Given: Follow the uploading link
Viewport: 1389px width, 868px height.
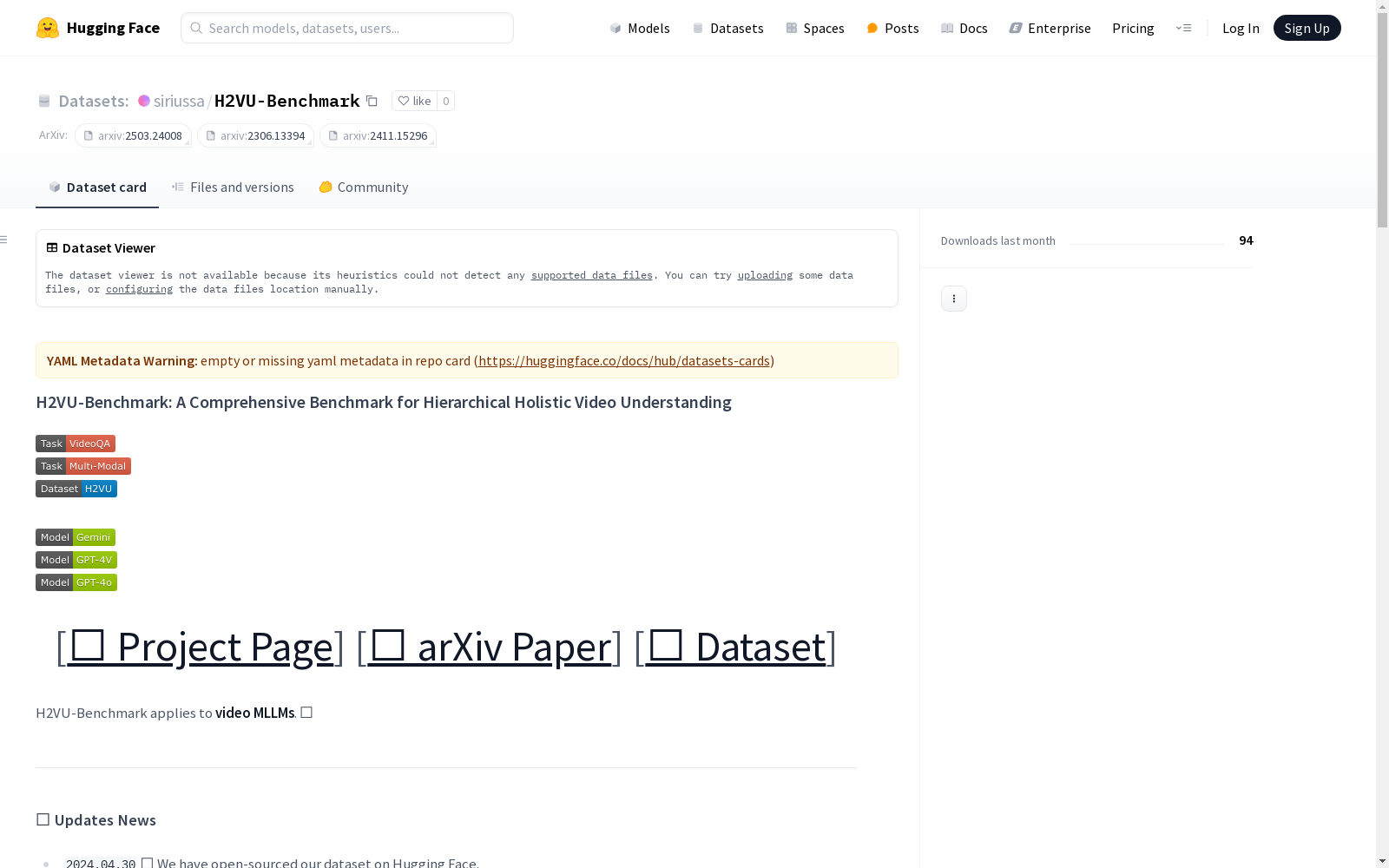Looking at the screenshot, I should (765, 275).
